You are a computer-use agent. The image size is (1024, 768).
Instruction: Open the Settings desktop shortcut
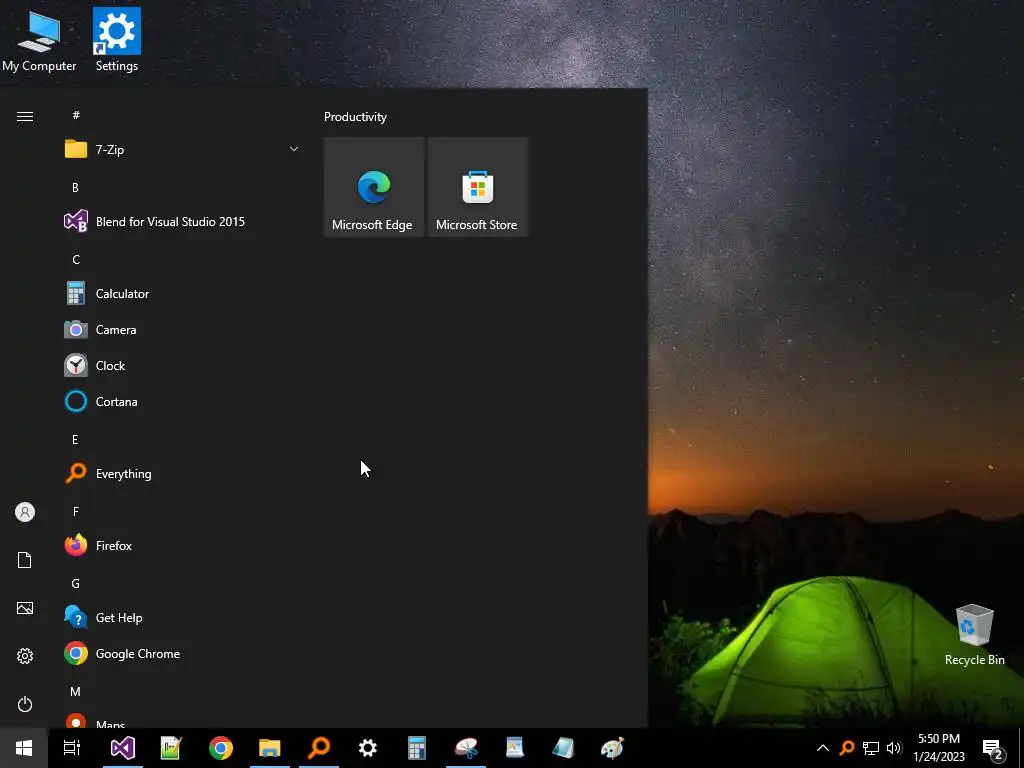116,40
